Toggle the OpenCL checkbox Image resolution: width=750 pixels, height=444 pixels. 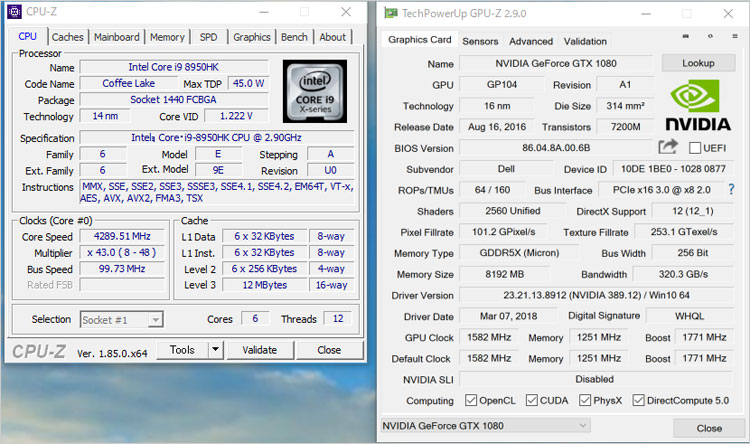pyautogui.click(x=471, y=400)
